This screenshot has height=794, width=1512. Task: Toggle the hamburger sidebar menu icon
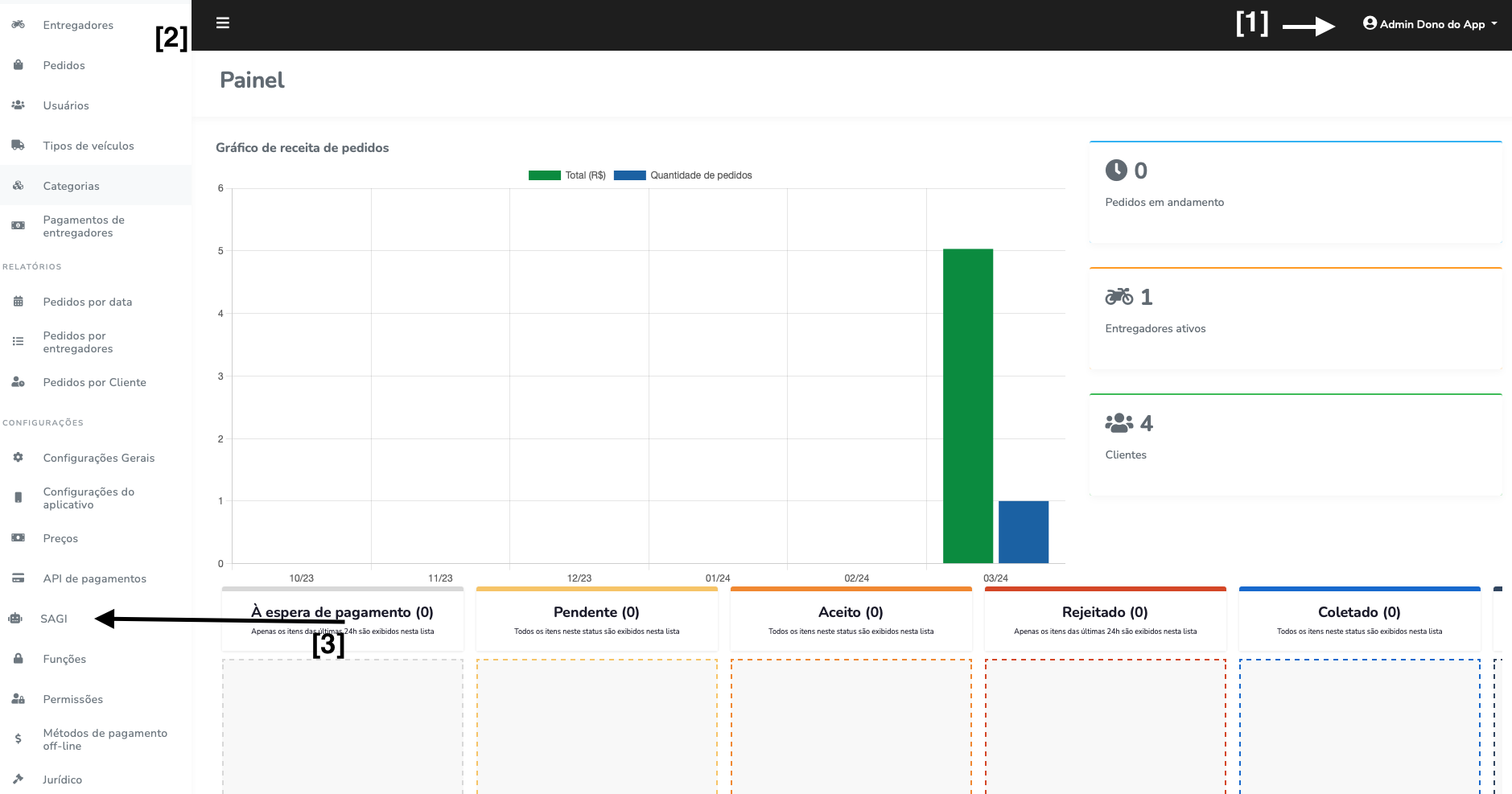[223, 23]
